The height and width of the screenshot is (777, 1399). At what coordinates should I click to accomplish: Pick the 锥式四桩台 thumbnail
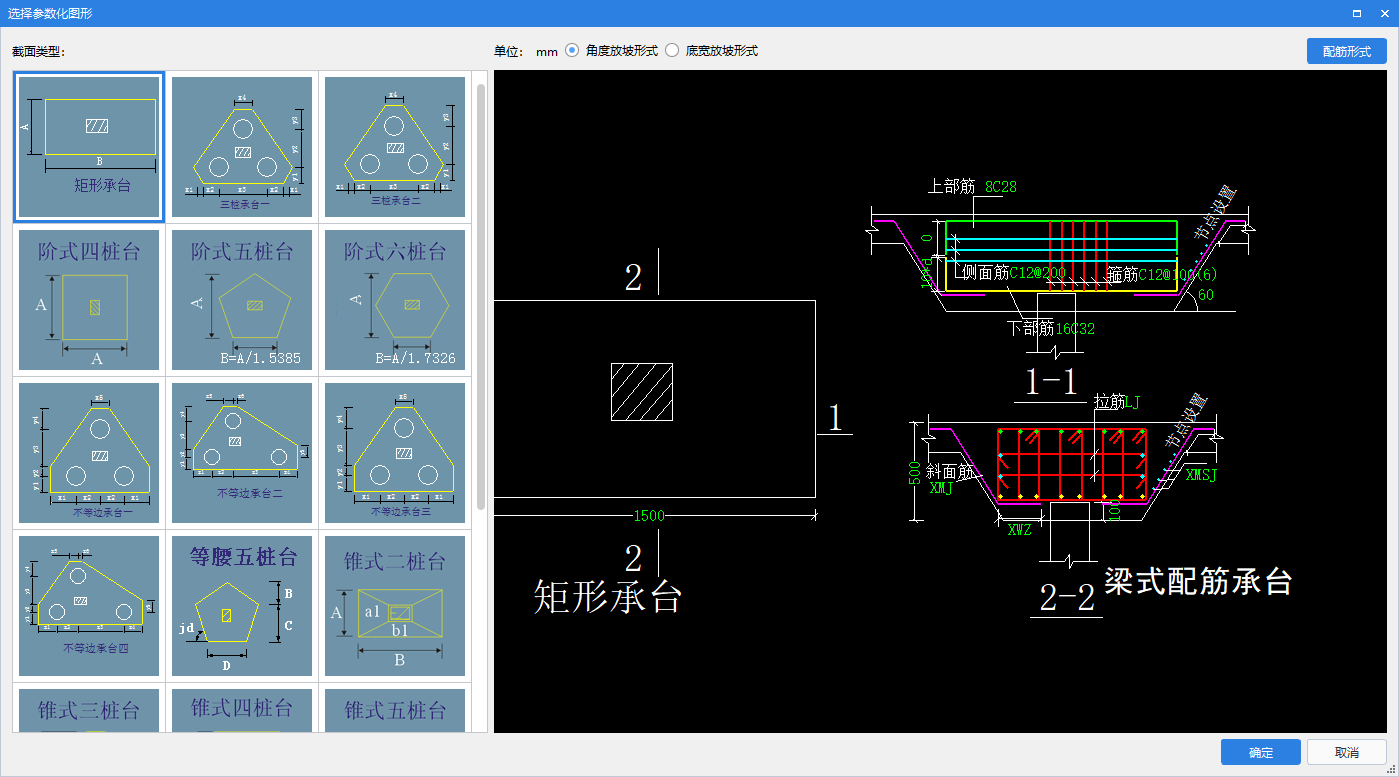click(x=242, y=710)
